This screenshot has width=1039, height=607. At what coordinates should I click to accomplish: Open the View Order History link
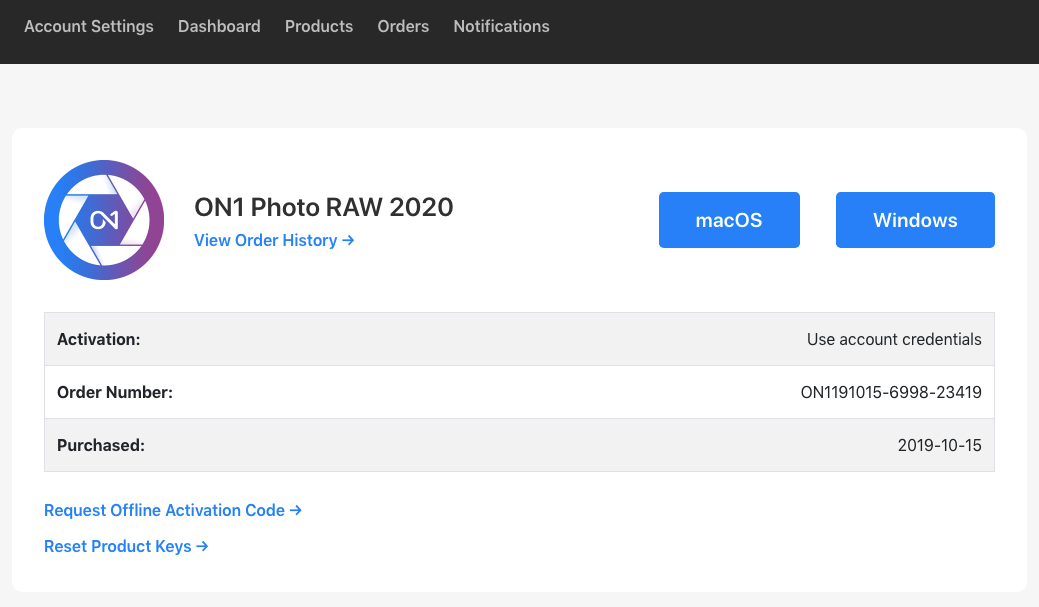(x=266, y=240)
